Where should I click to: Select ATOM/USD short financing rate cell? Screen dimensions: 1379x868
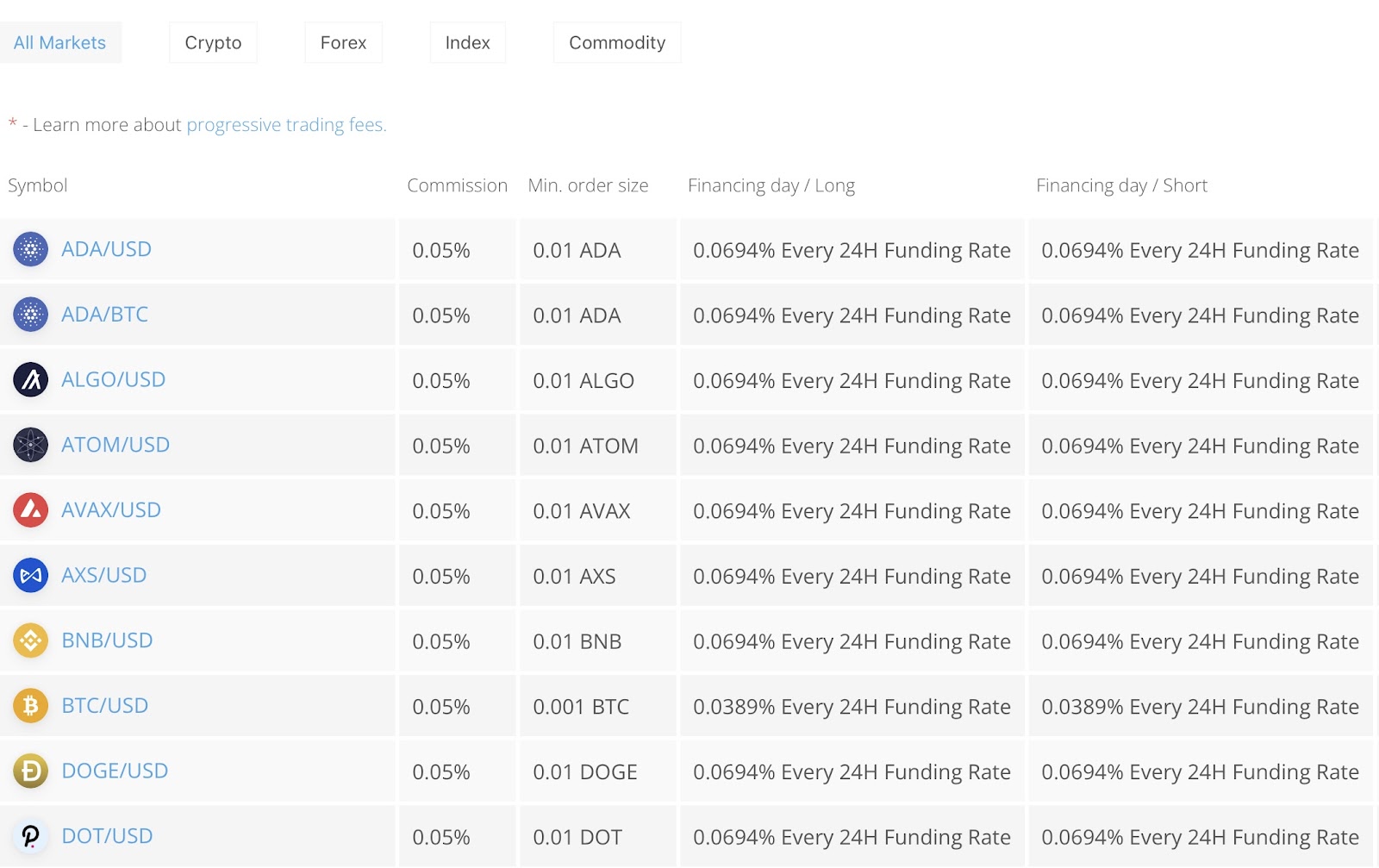pyautogui.click(x=1200, y=446)
